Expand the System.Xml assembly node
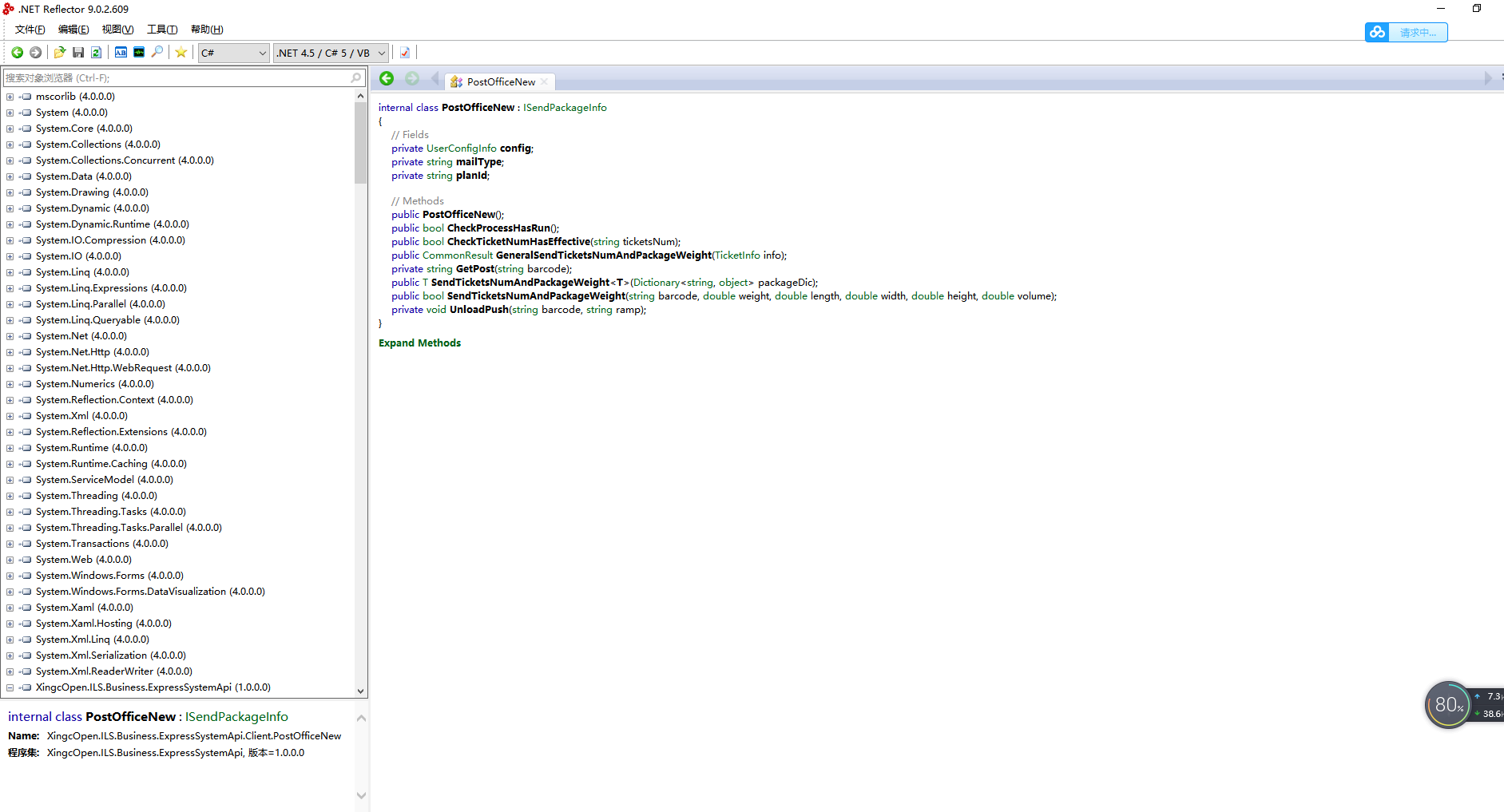Screen dimensions: 1504x812 10,416
